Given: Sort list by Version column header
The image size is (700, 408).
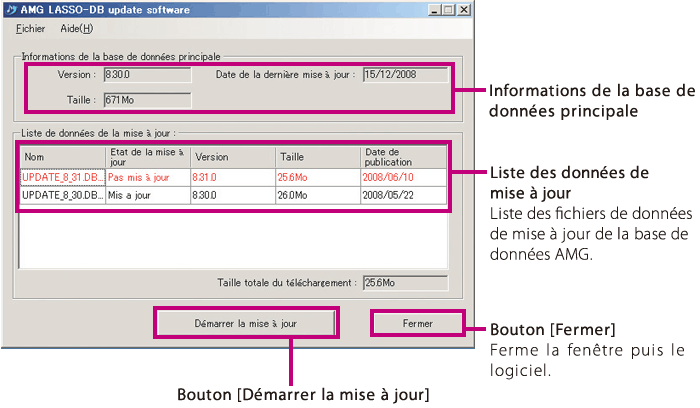Looking at the screenshot, I should 233,157.
